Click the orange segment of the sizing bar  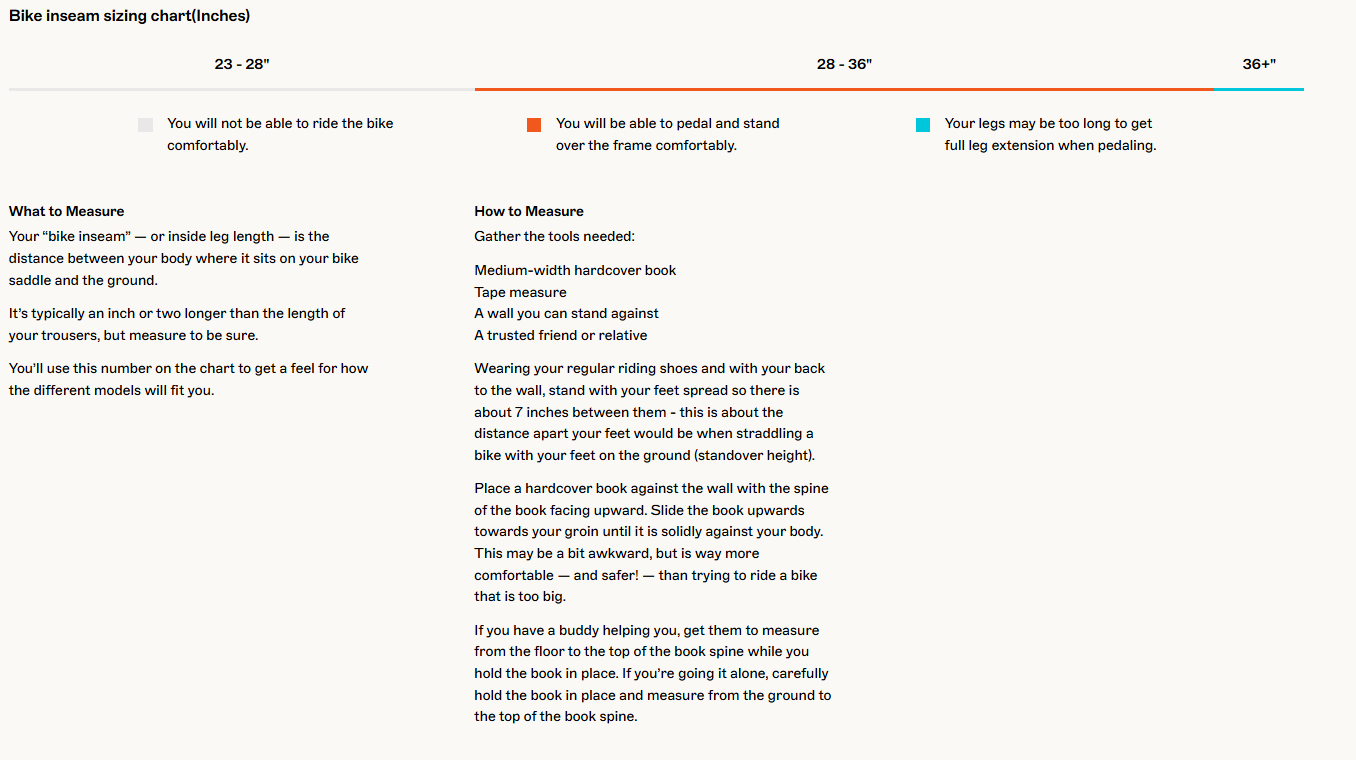click(x=844, y=90)
